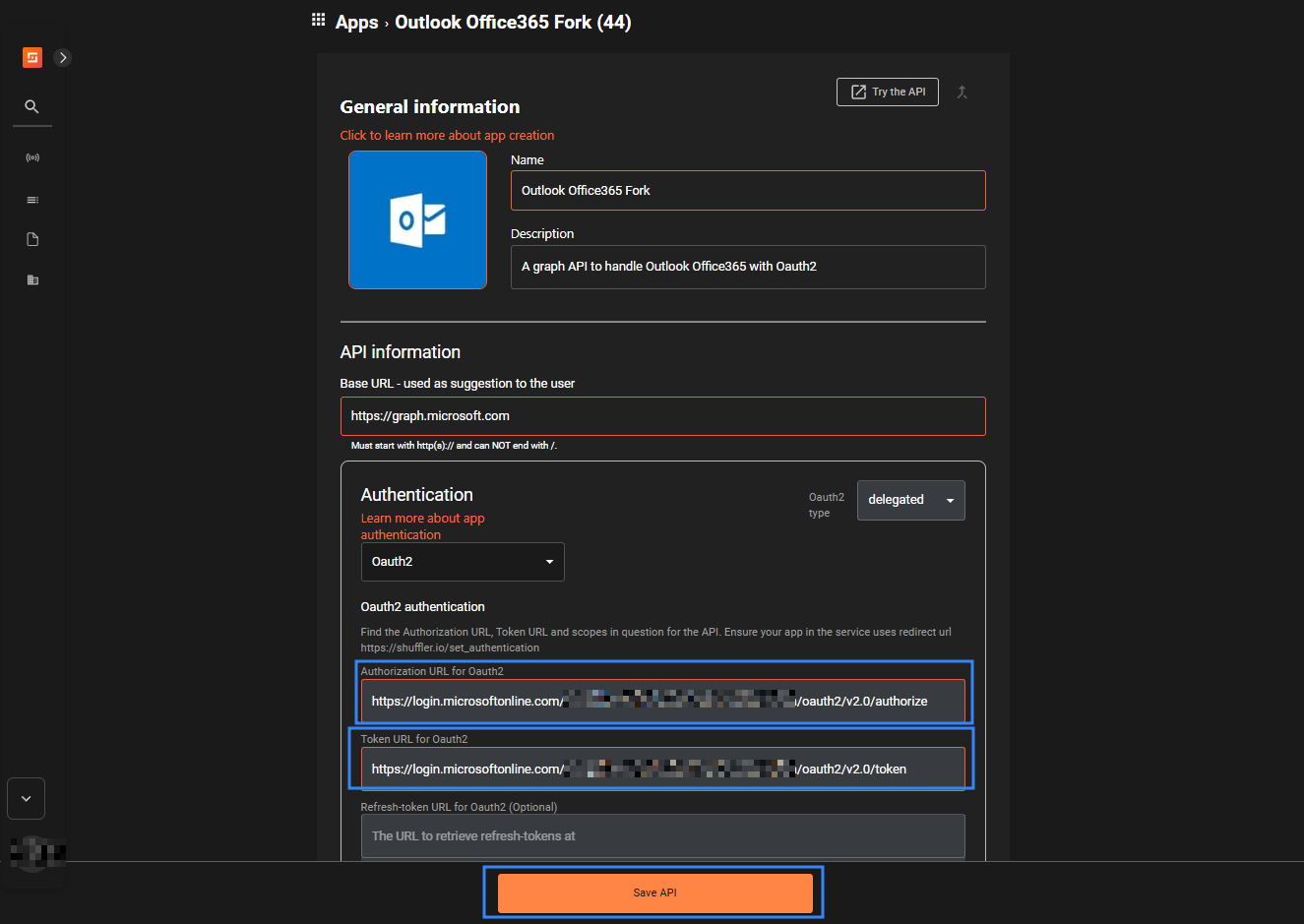Open the delegated Oauth2 type dropdown

click(910, 500)
